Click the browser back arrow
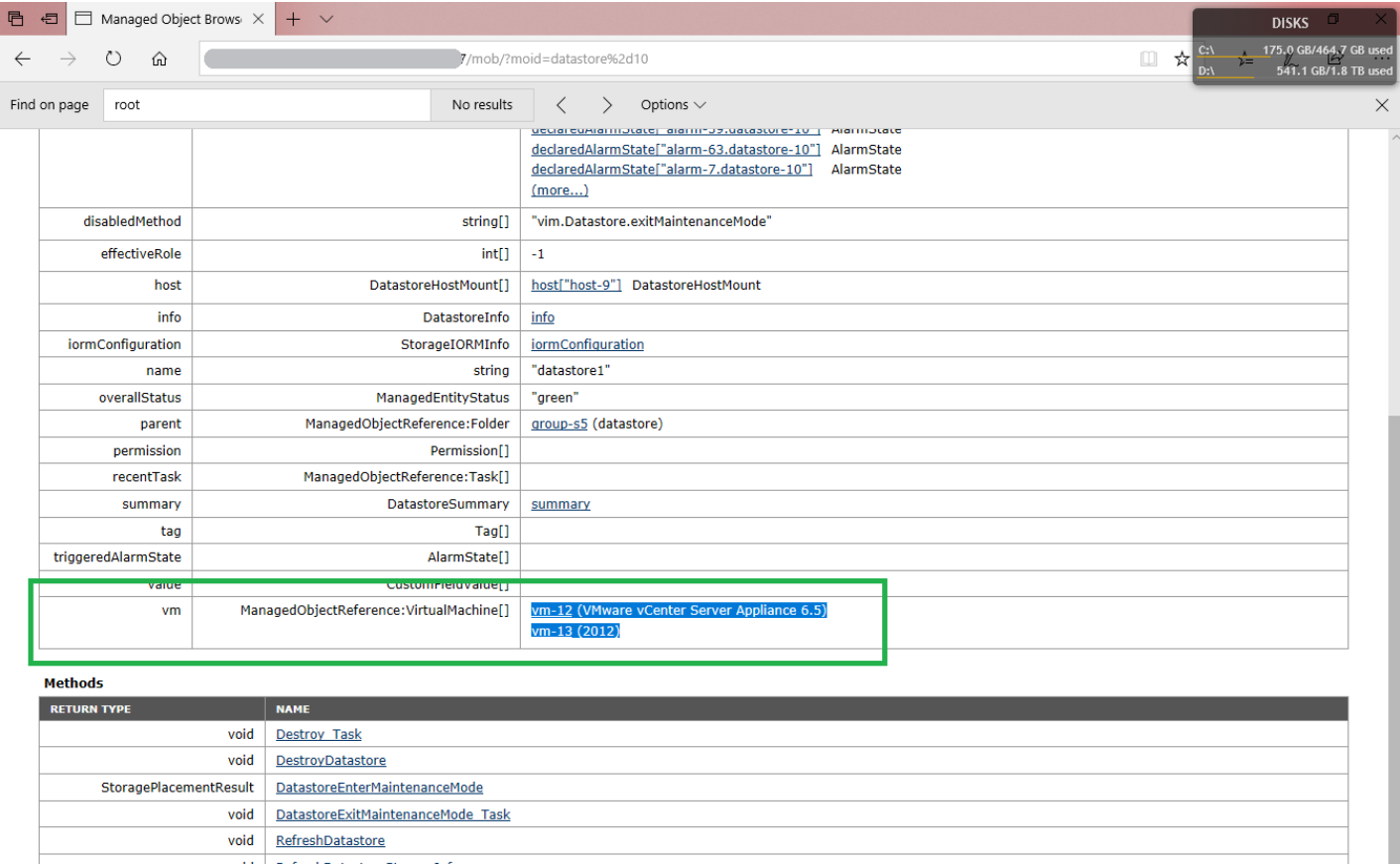Screen dimensions: 1400x864 [23, 60]
